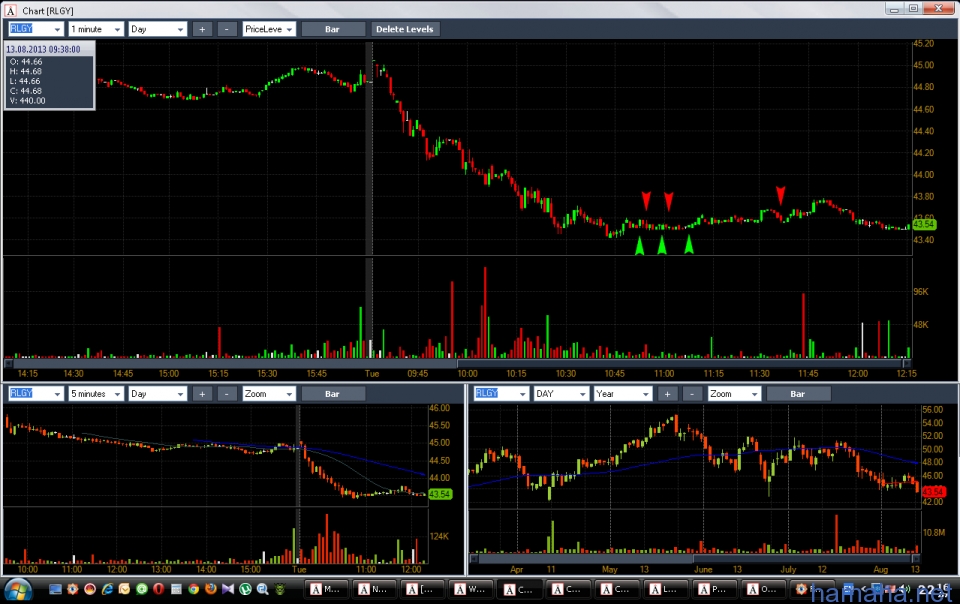Click the Delete Levels button
960x604 pixels.
coord(404,29)
